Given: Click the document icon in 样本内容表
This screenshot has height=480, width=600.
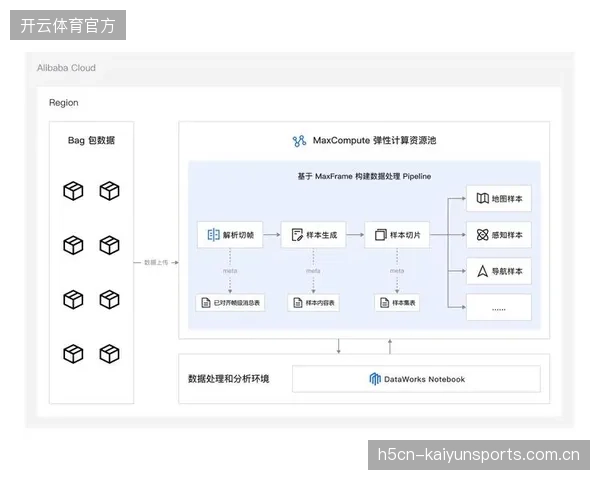Looking at the screenshot, I should tap(298, 303).
